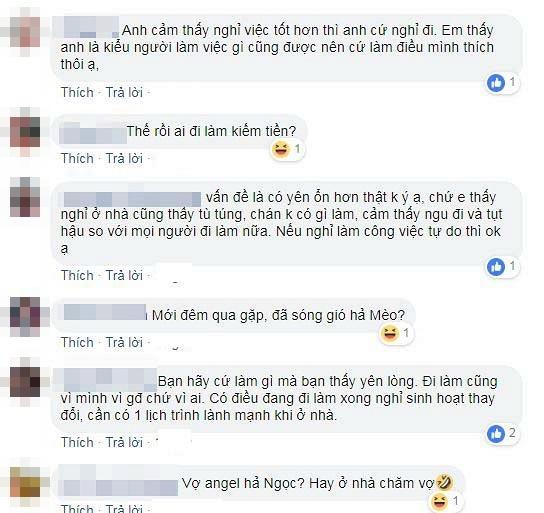
Task: Open avatar beside 'Mới đêm qua gặp' comment
Action: point(25,316)
